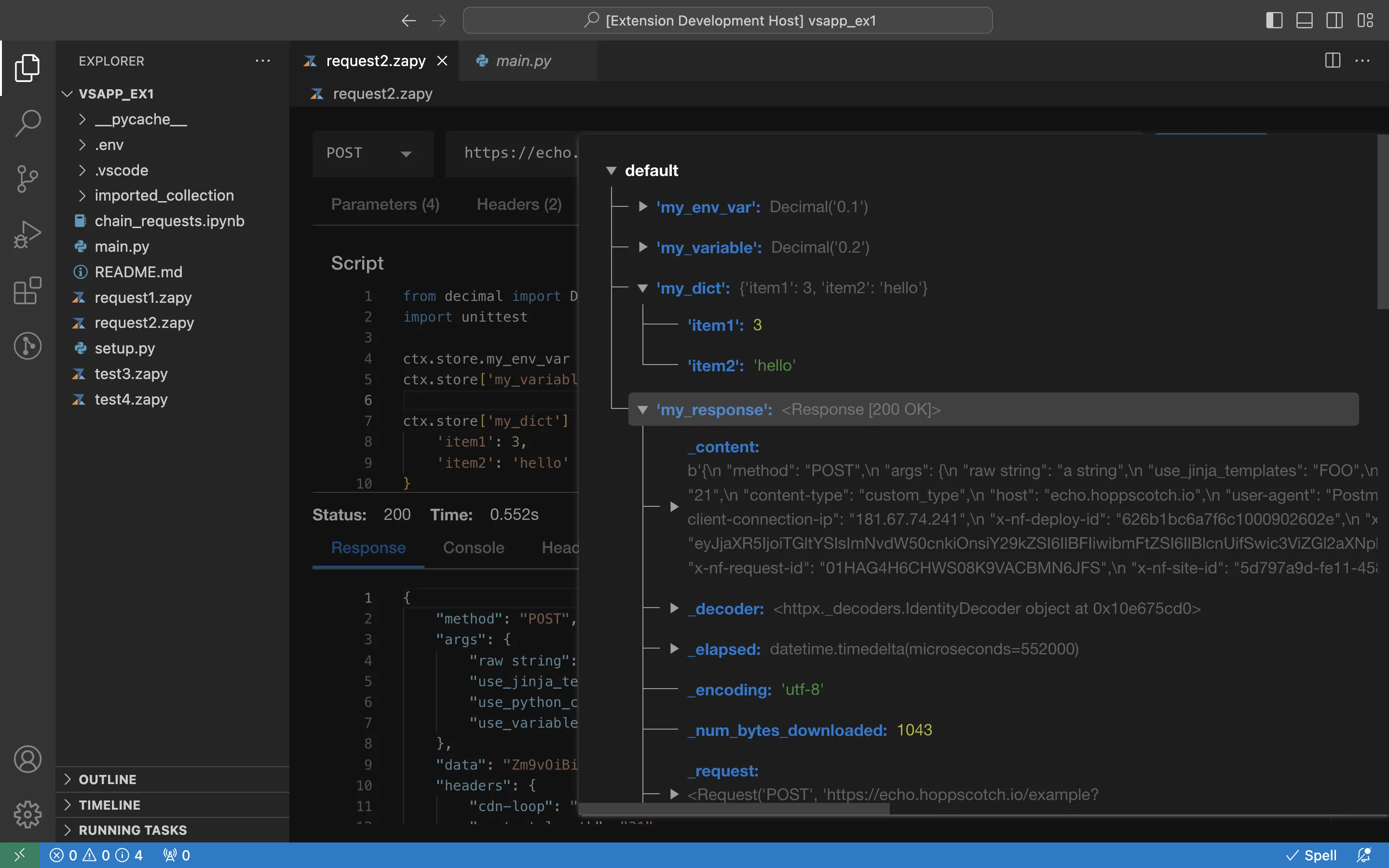Open Run and Debug view
This screenshot has height=868, width=1389.
pyautogui.click(x=27, y=234)
